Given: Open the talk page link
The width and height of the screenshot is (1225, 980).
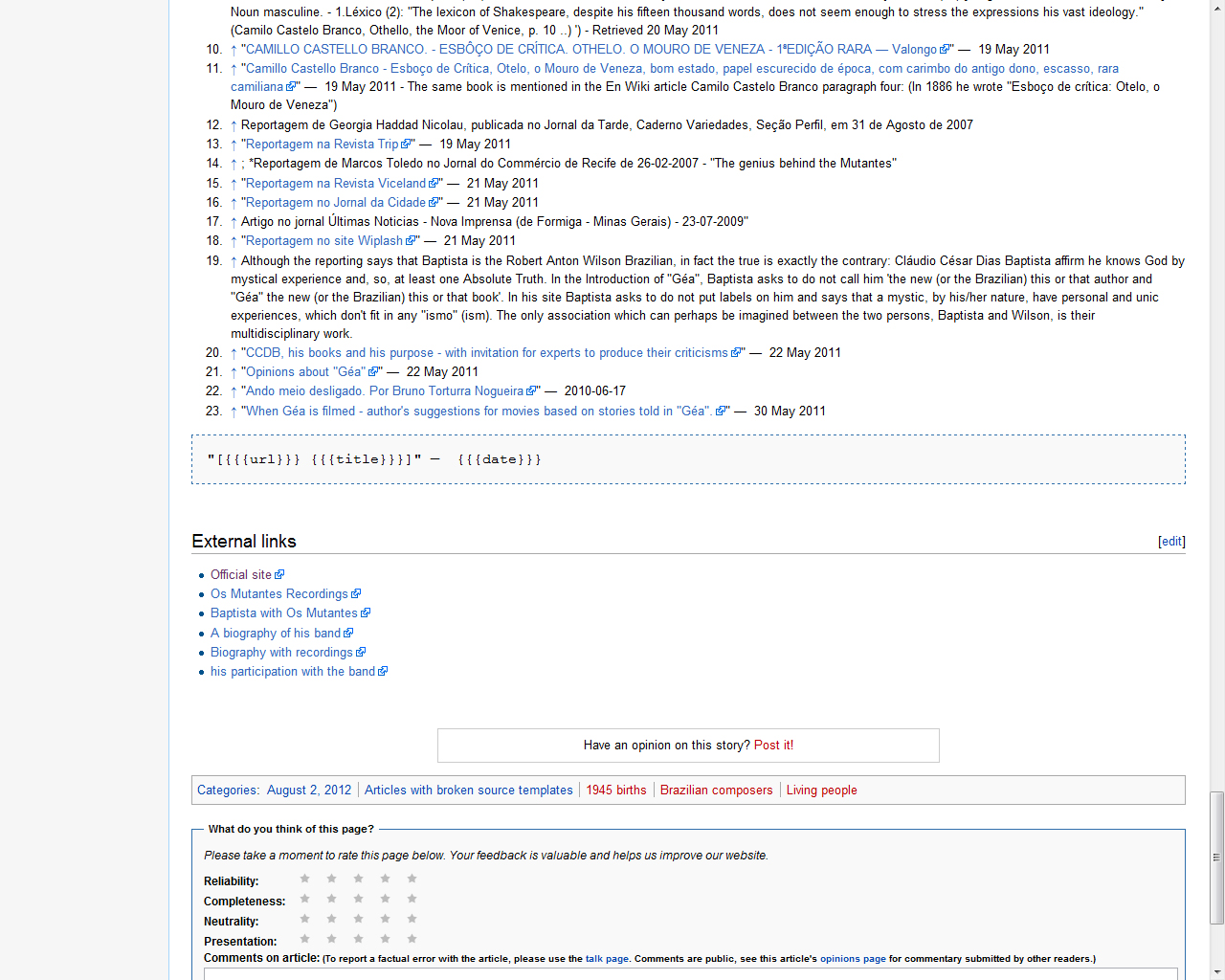Looking at the screenshot, I should click(x=607, y=959).
